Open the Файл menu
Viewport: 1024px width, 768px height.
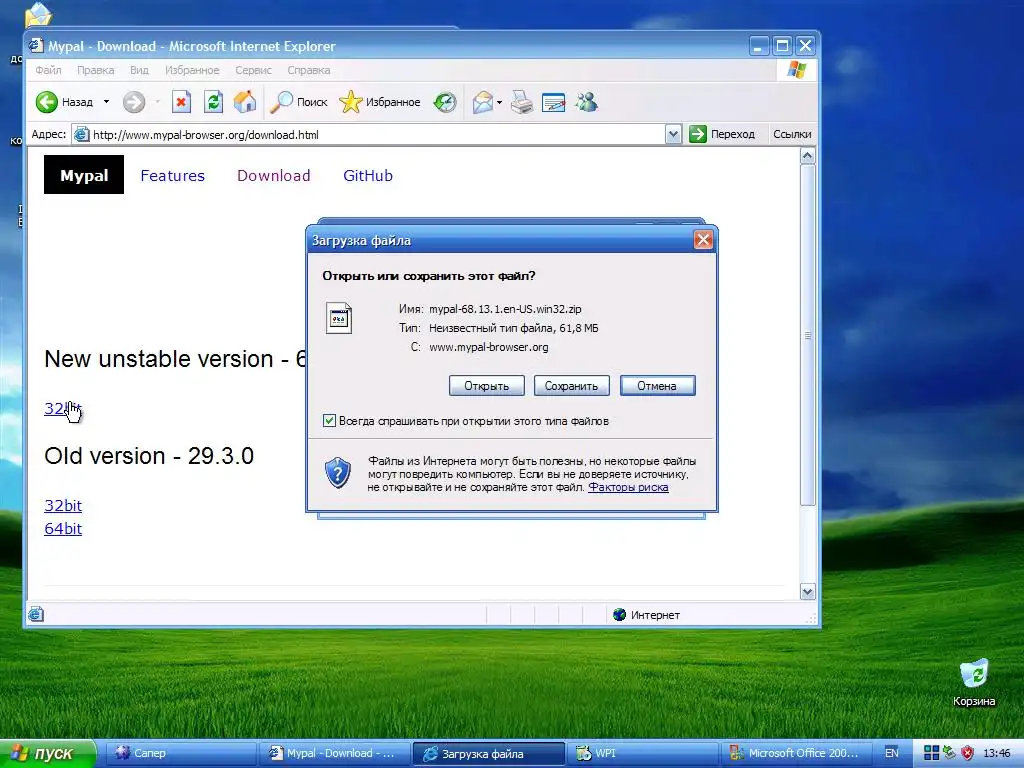coord(48,70)
